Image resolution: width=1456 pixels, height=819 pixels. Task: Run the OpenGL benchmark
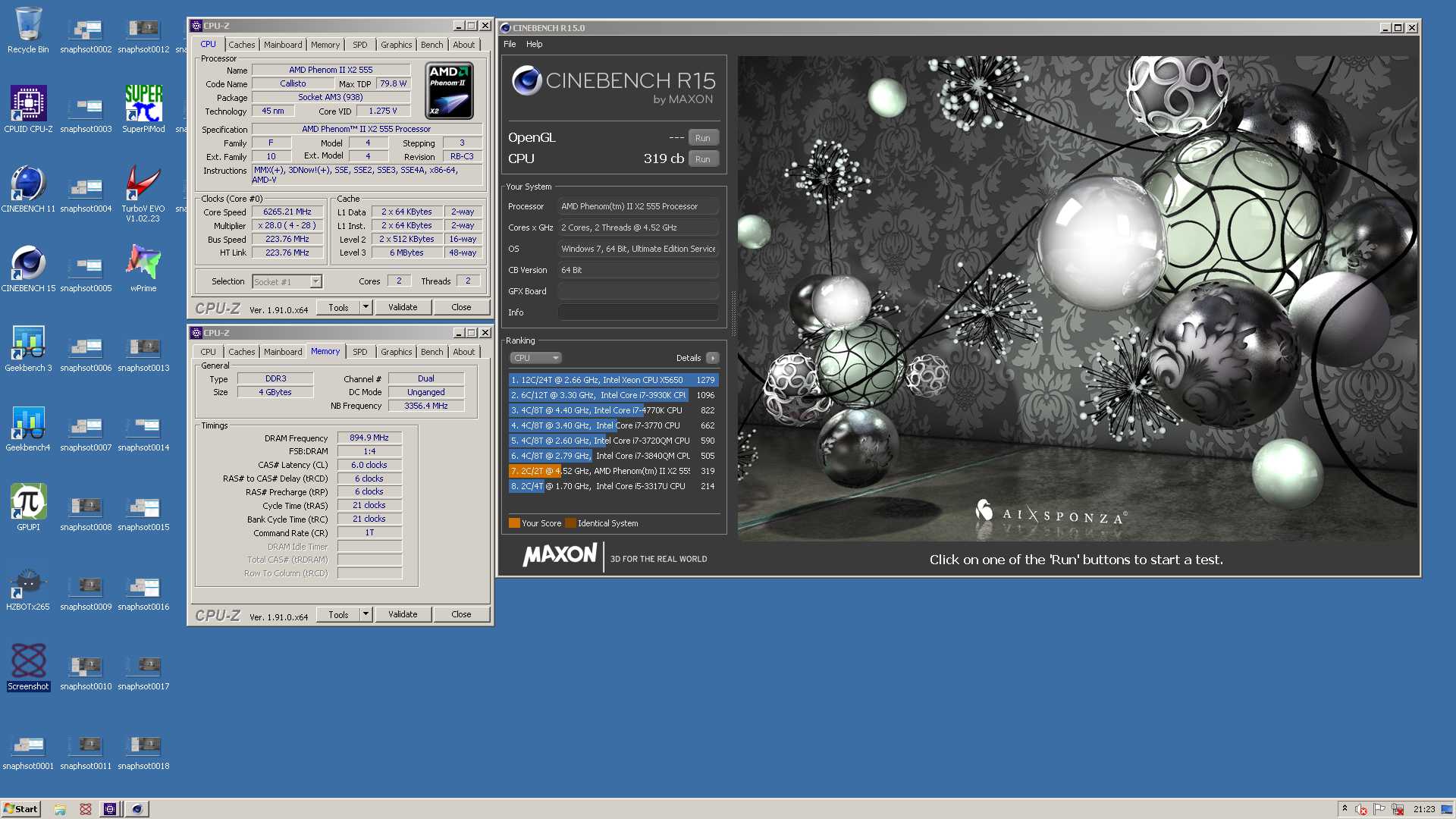[x=703, y=138]
